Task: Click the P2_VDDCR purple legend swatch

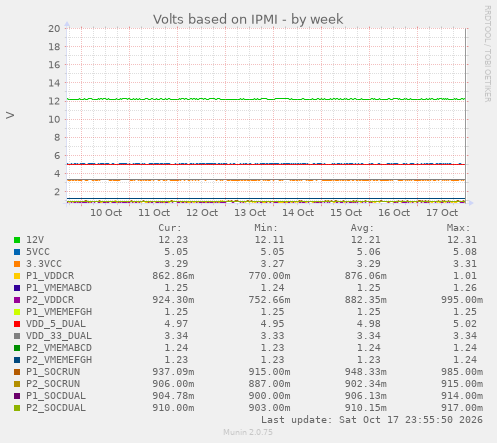Action: (17, 300)
